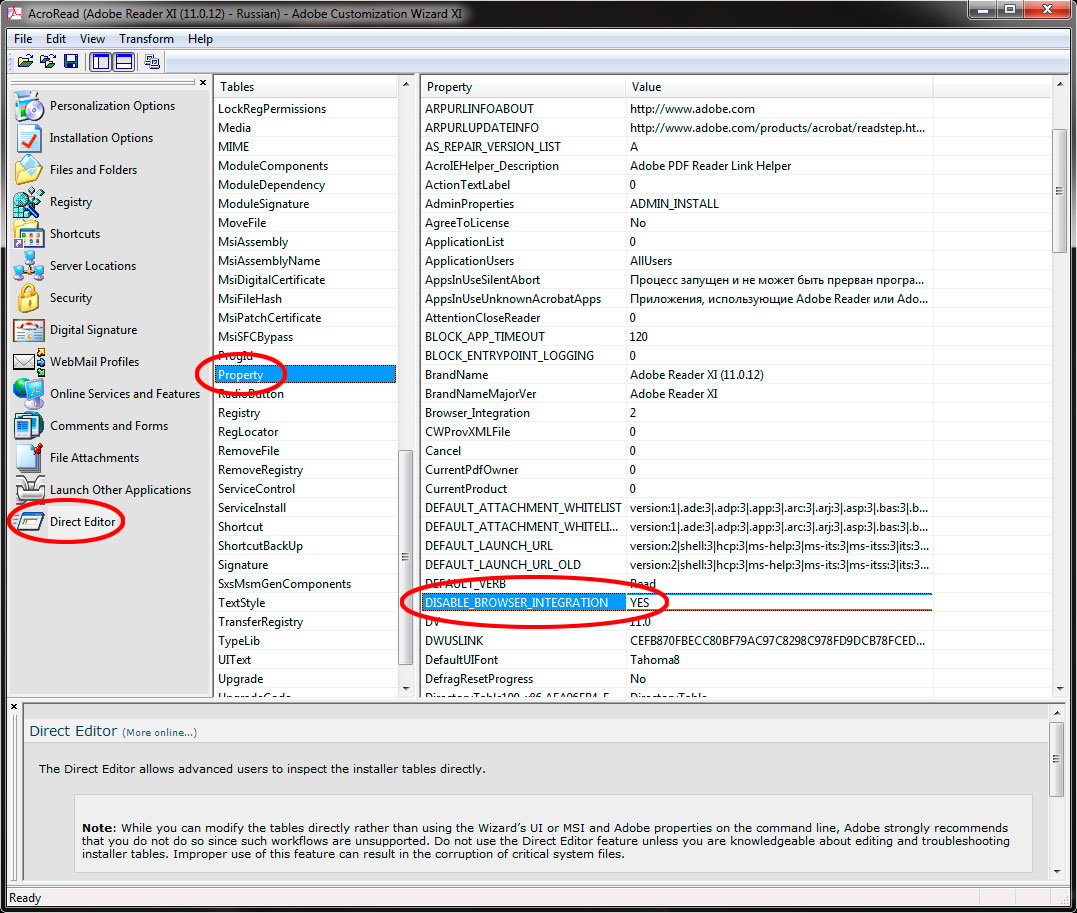Close the left navigation pane

203,82
